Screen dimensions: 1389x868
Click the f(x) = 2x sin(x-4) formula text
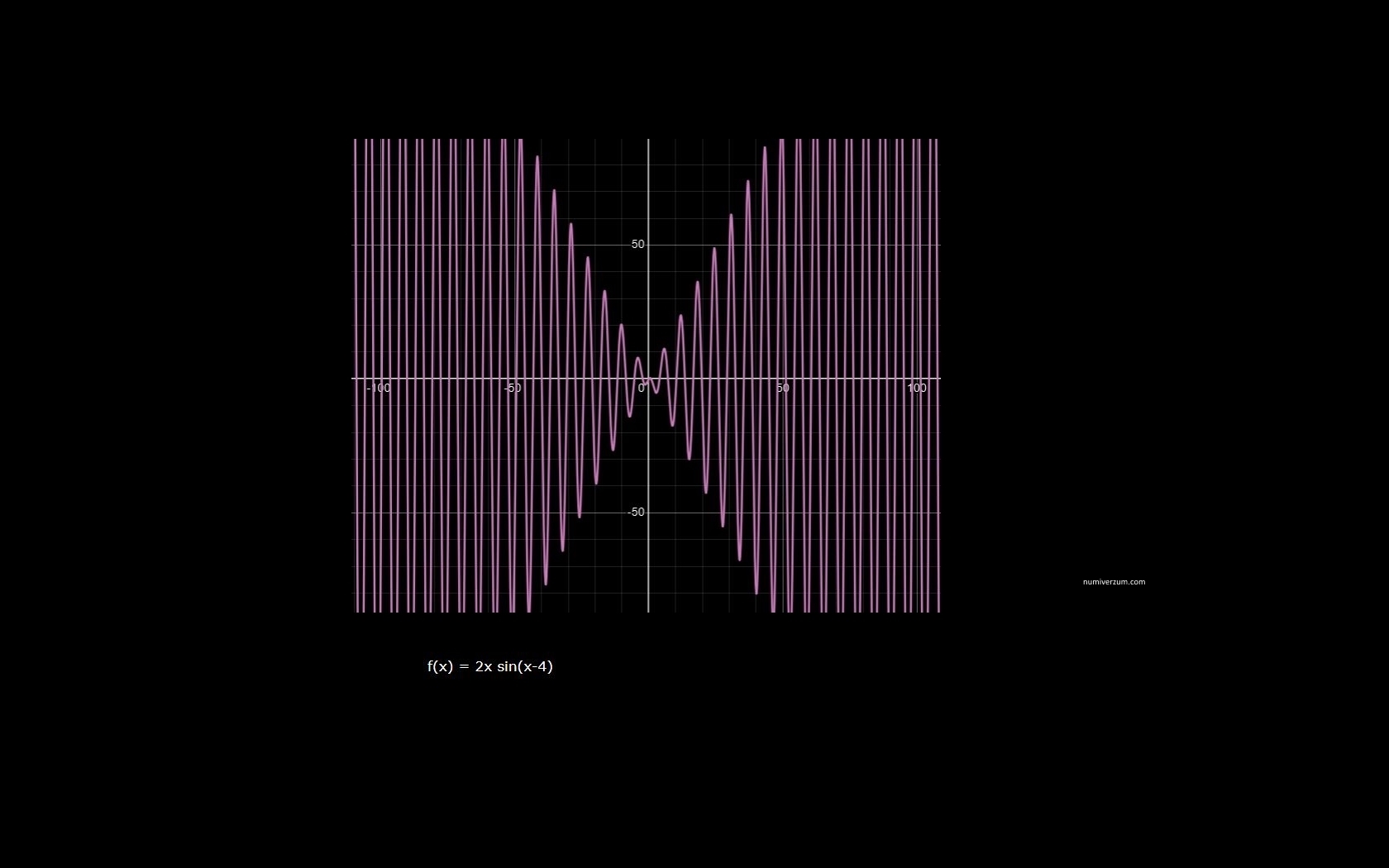[489, 666]
